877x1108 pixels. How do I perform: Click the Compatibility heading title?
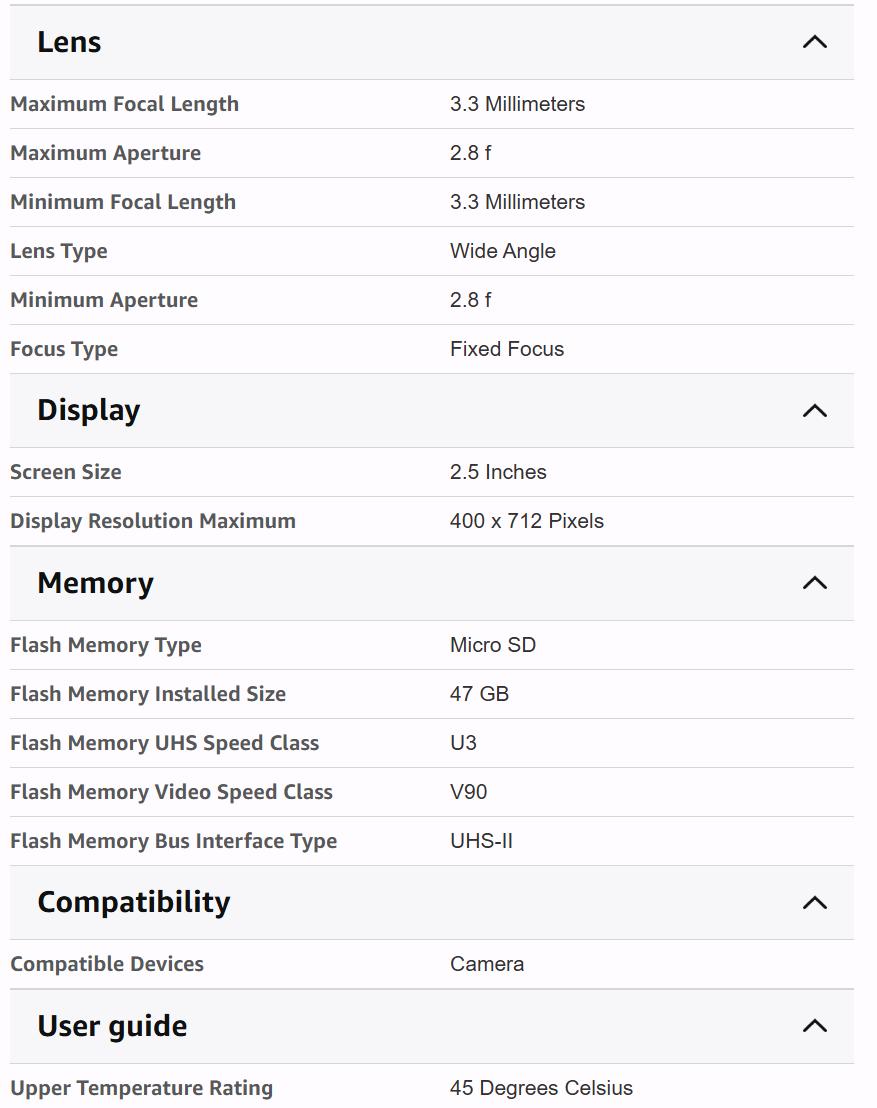coord(133,902)
